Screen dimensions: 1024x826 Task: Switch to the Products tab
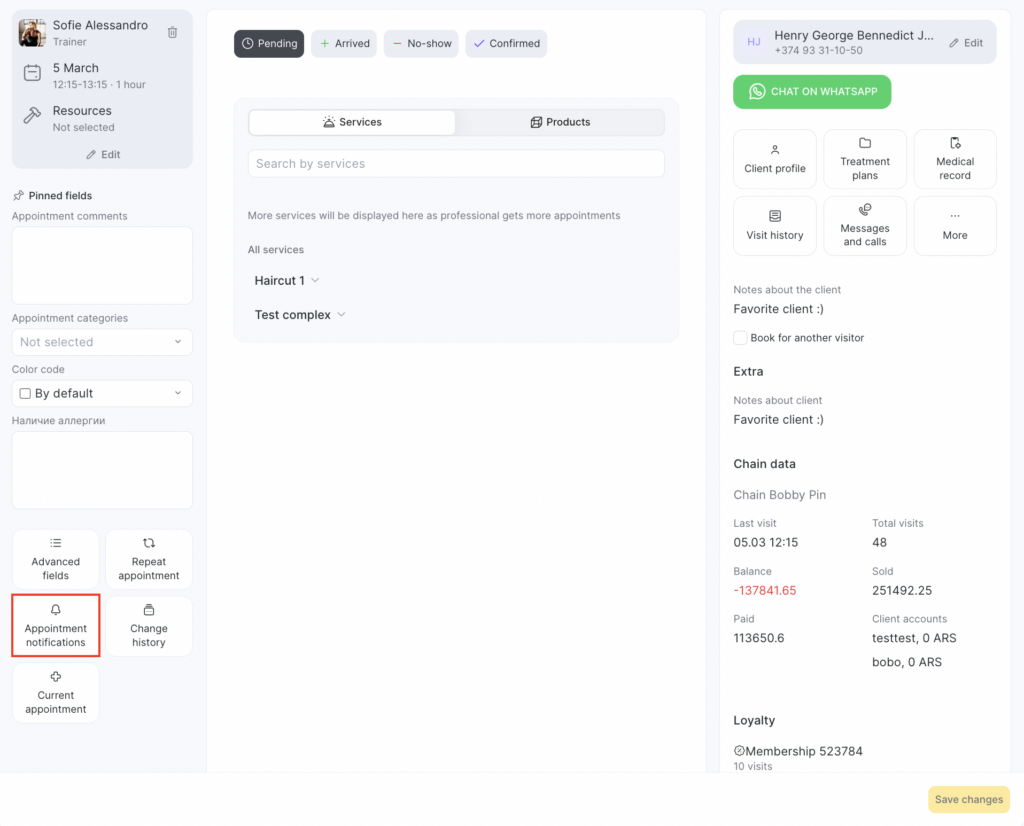pyautogui.click(x=560, y=122)
